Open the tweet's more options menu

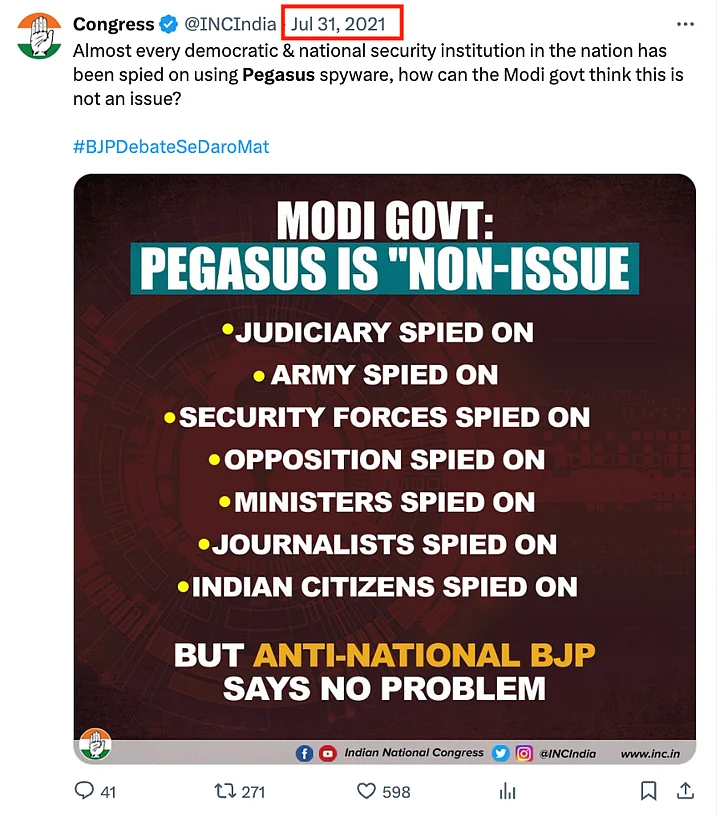click(x=685, y=24)
